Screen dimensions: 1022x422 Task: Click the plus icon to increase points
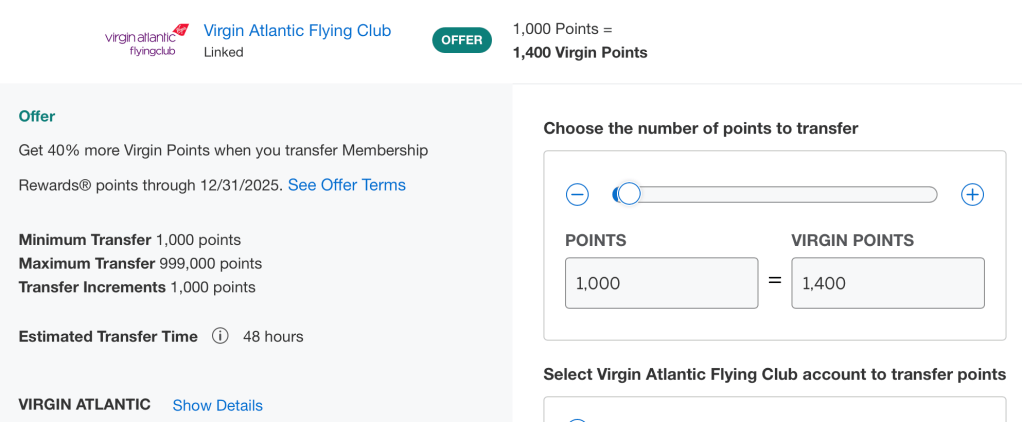972,195
